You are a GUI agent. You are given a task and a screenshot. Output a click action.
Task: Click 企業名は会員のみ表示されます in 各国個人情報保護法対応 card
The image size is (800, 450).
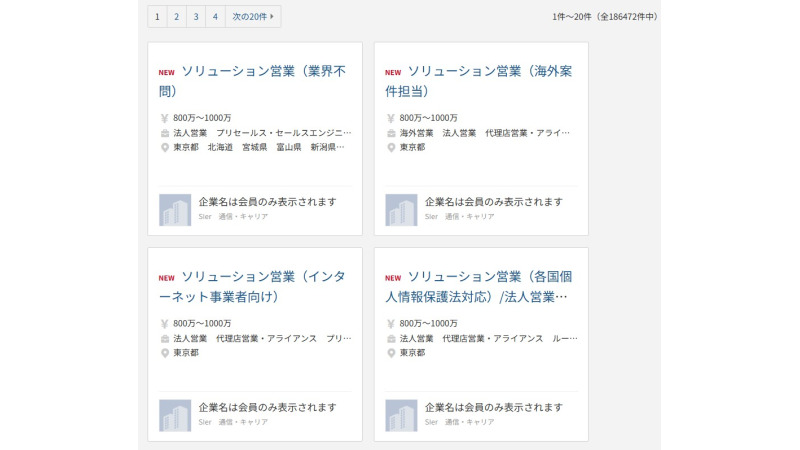494,408
